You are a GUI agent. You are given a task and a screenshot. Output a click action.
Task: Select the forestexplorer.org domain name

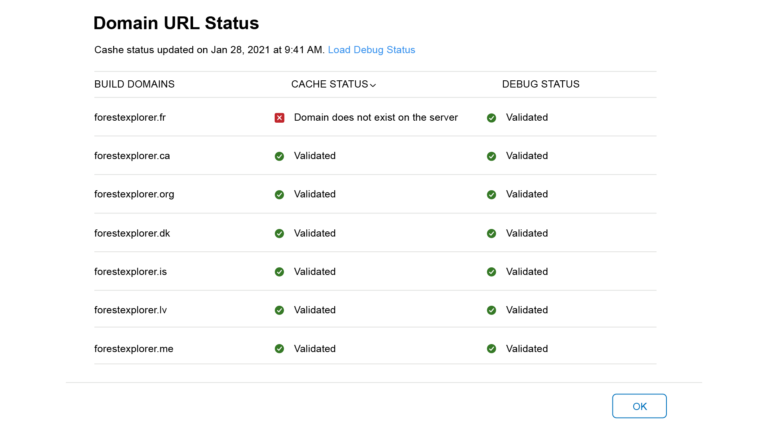134,194
